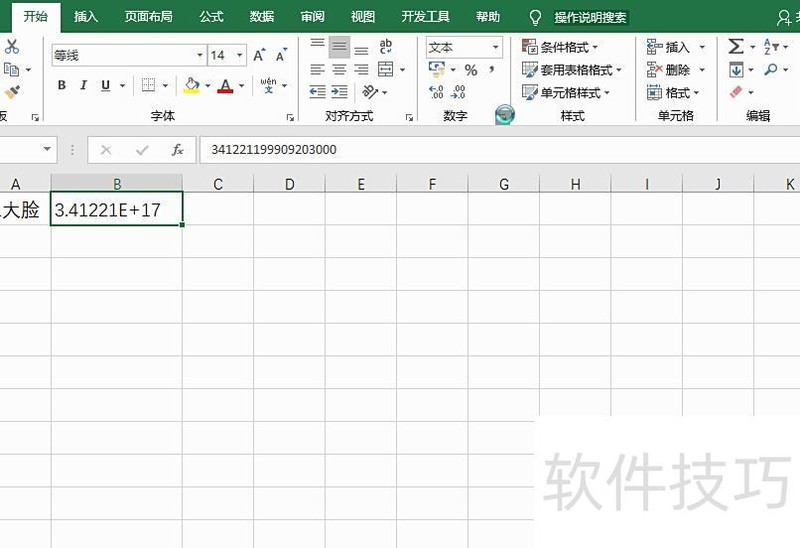Click the wrap text icon
The width and height of the screenshot is (800, 548).
(x=386, y=47)
